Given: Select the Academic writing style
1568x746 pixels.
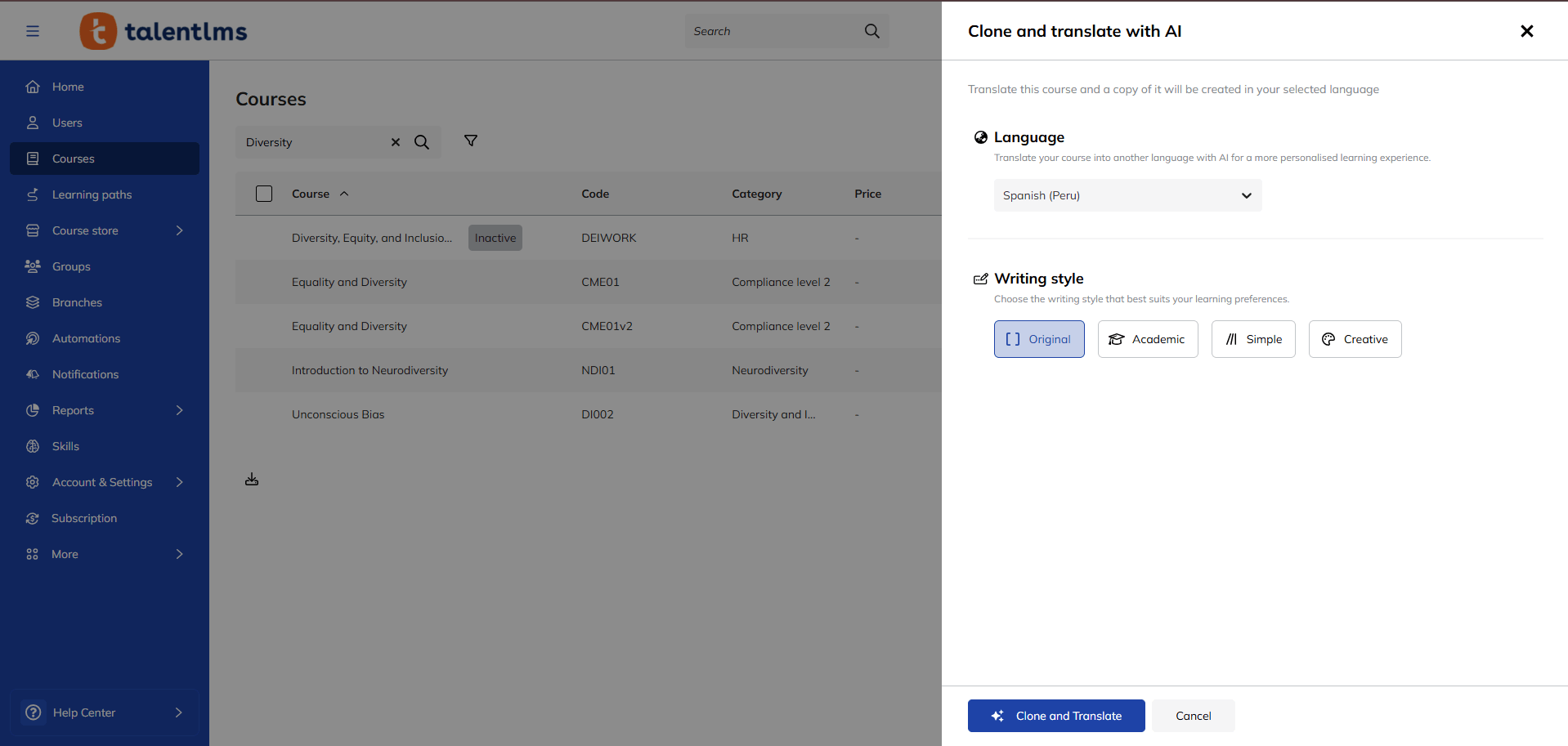Looking at the screenshot, I should [1147, 339].
